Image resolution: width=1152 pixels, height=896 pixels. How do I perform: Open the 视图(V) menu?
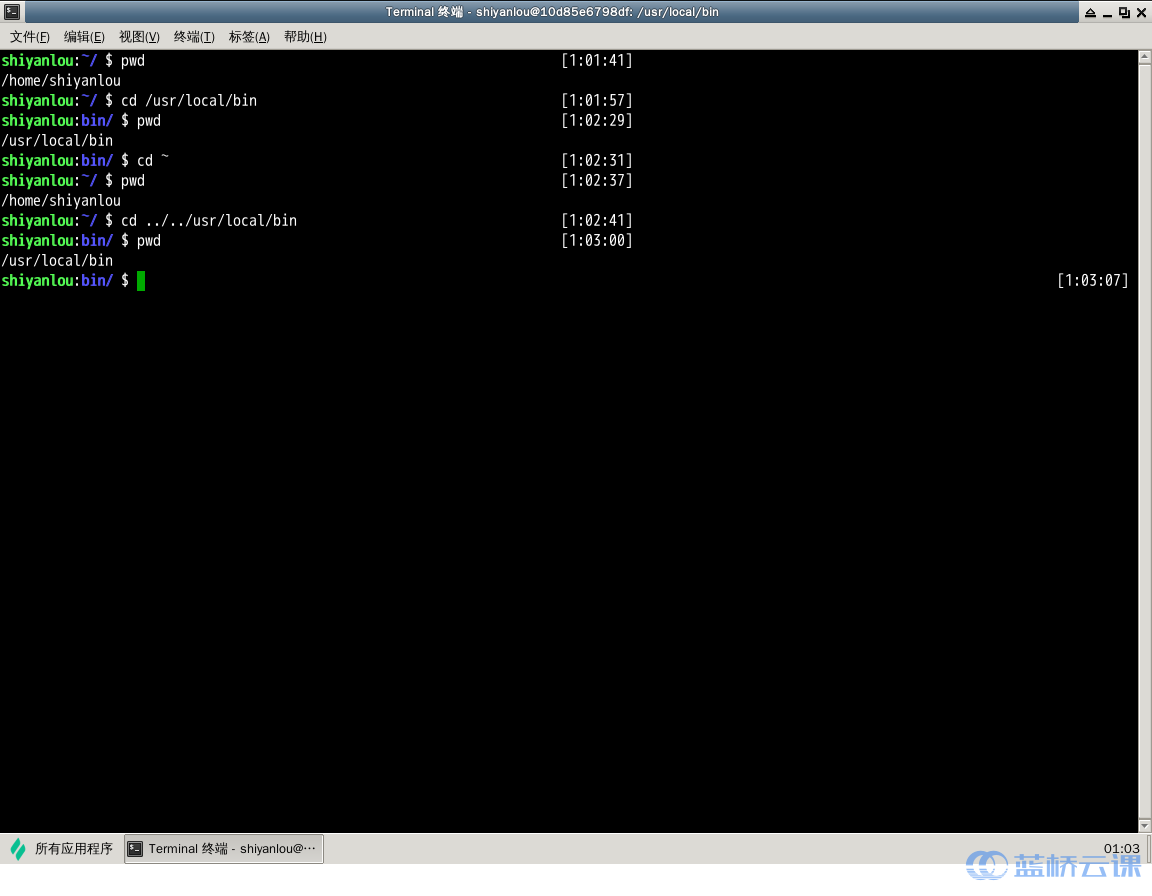(x=139, y=37)
